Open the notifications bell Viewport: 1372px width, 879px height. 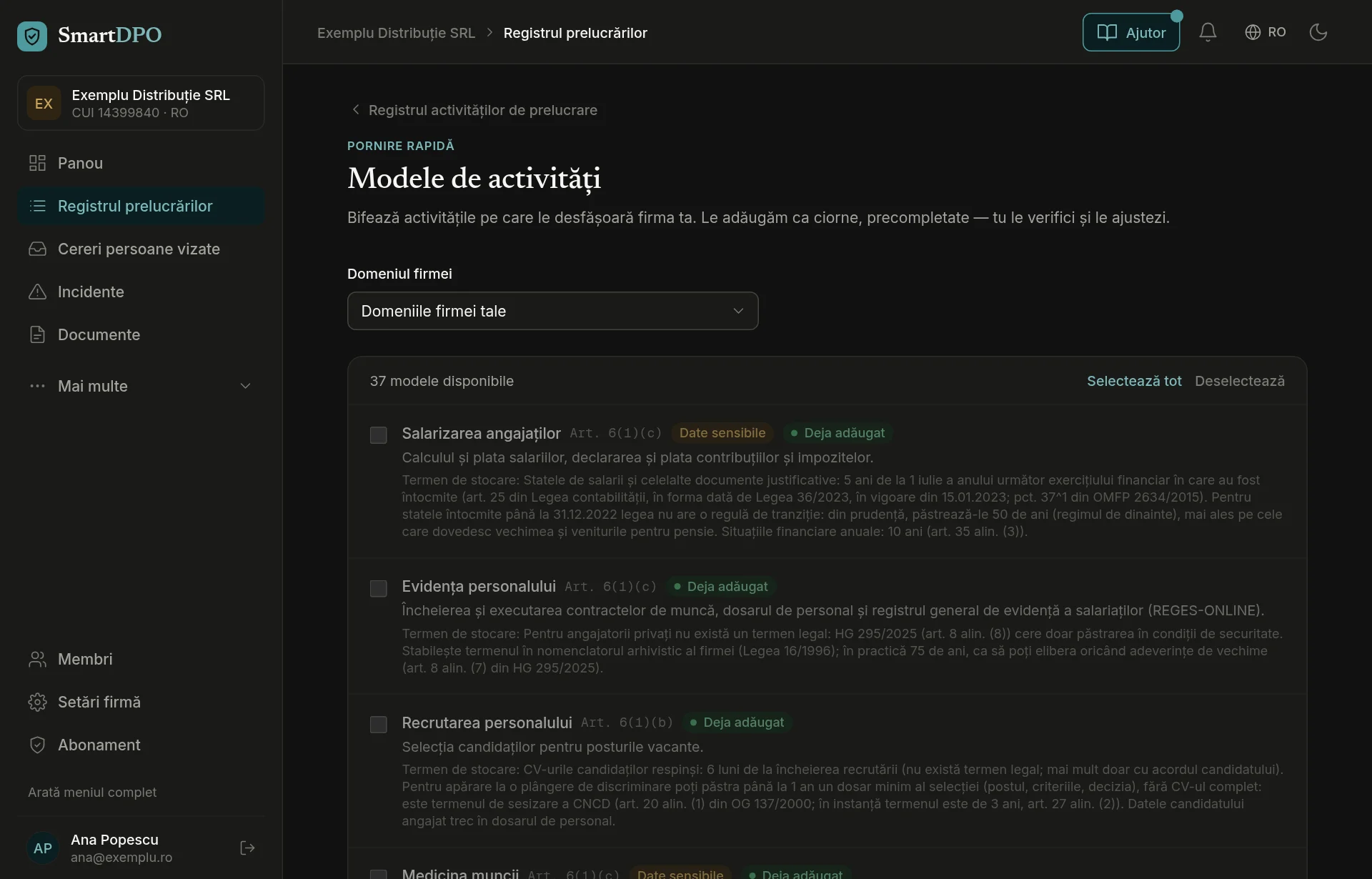coord(1208,32)
